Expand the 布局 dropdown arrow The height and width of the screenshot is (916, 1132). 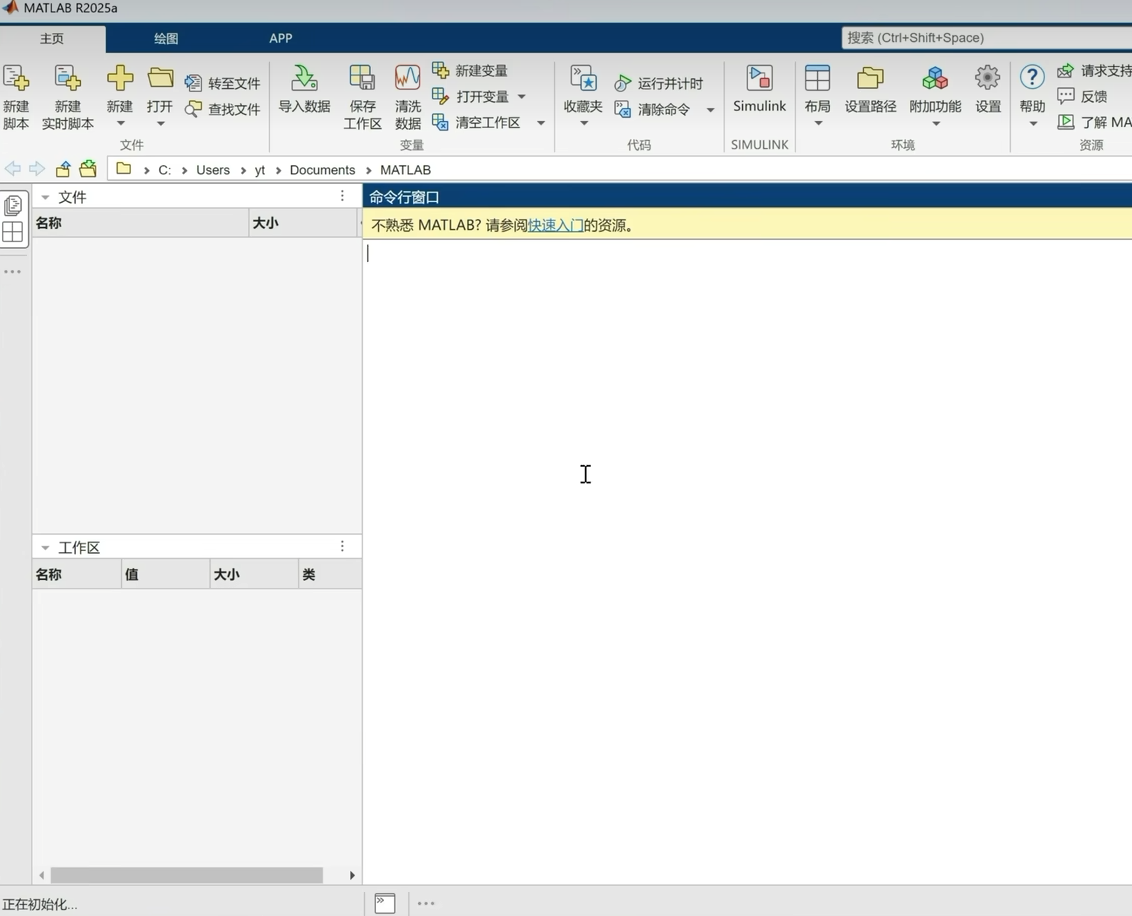(x=818, y=123)
